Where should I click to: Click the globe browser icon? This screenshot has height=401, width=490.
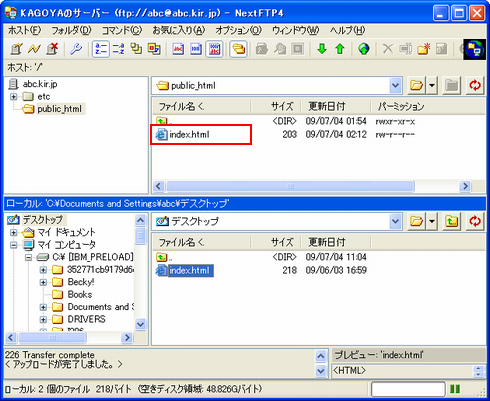[364, 49]
